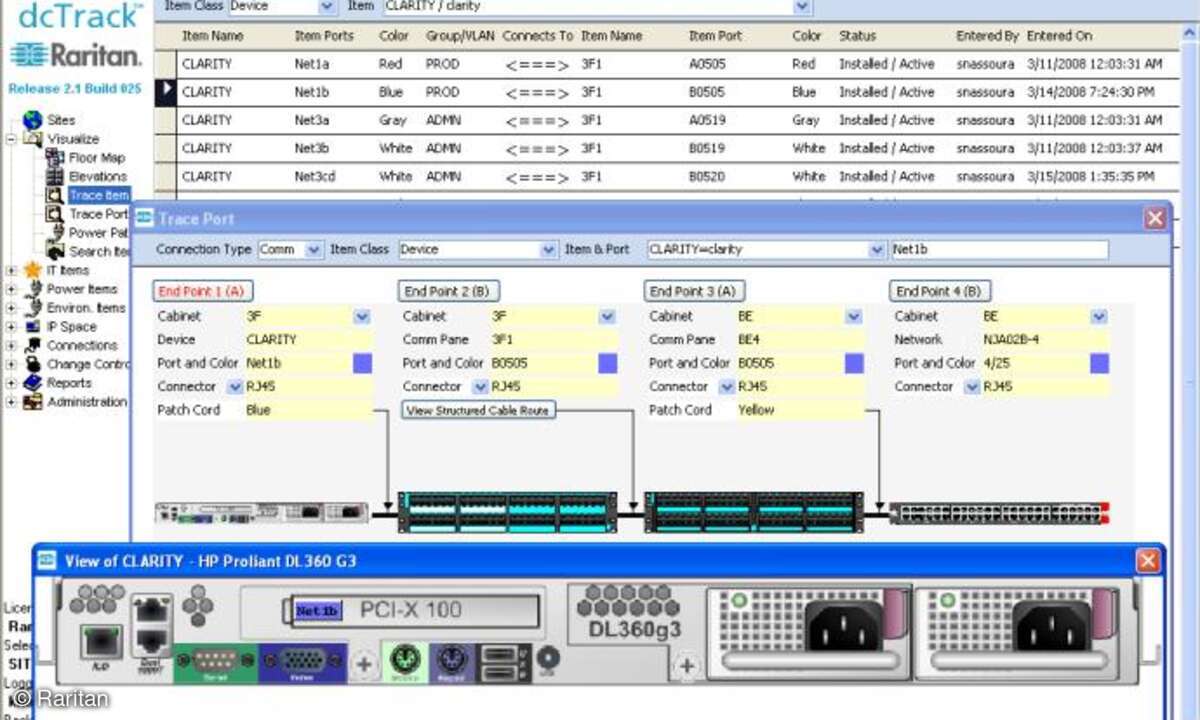Viewport: 1200px width, 720px height.
Task: Expand the Reports node
Action: 11,382
